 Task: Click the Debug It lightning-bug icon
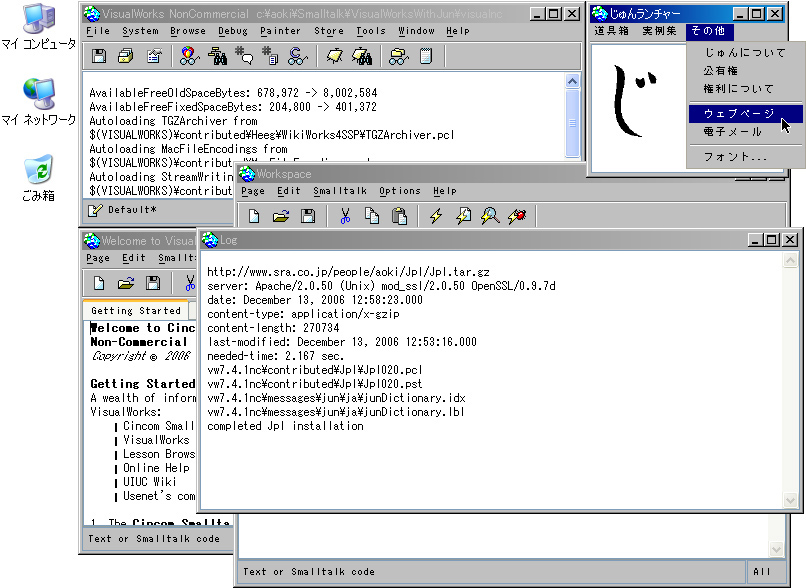(517, 216)
